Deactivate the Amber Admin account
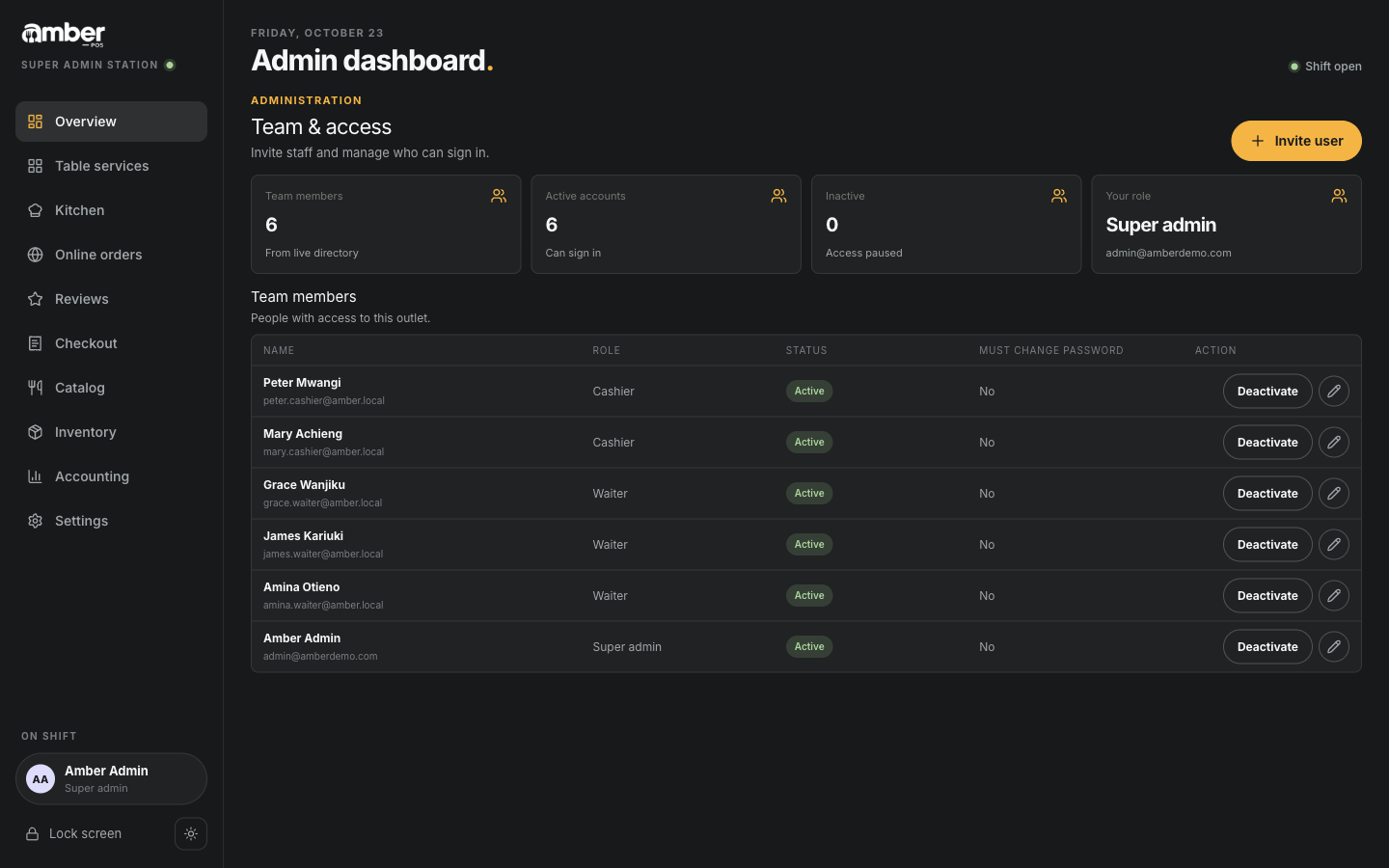Image resolution: width=1389 pixels, height=868 pixels. tap(1267, 647)
